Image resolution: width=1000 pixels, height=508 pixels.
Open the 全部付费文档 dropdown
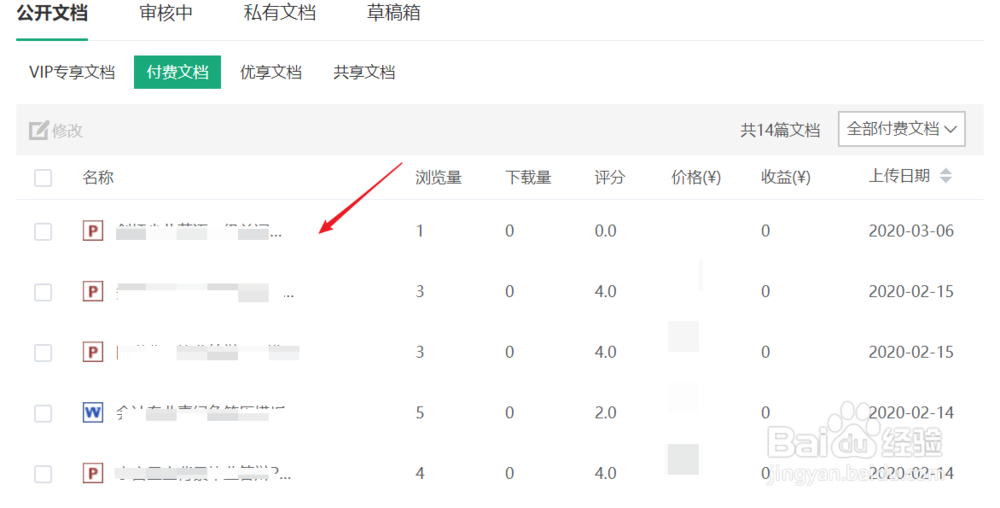pyautogui.click(x=901, y=129)
